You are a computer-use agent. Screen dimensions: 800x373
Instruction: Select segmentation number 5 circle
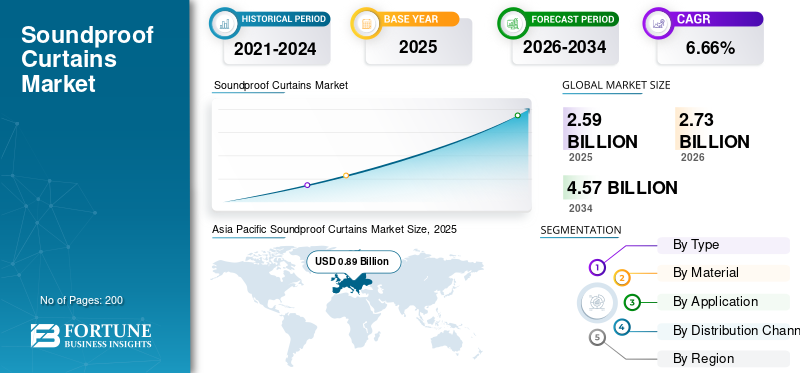(x=597, y=337)
